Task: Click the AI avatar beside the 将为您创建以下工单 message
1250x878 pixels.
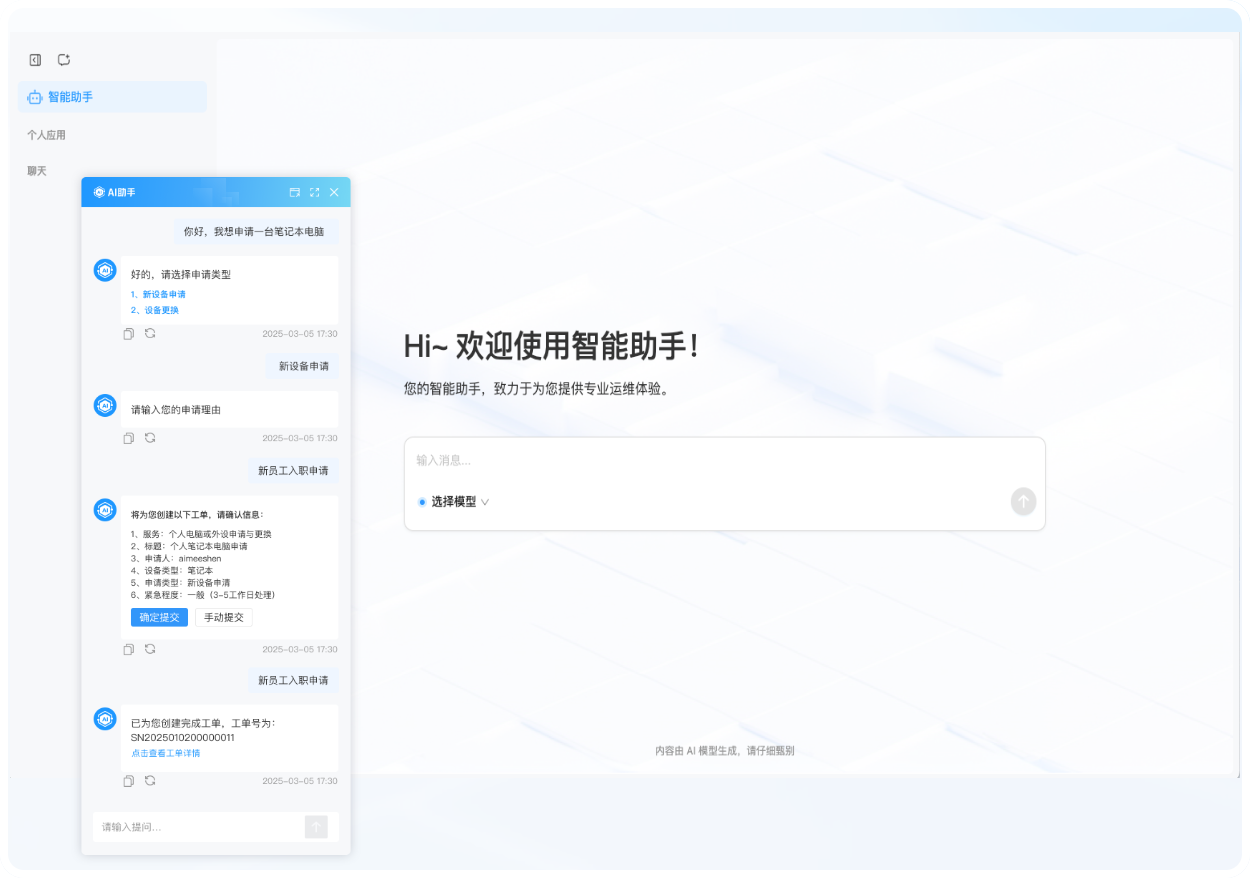Action: click(x=105, y=510)
